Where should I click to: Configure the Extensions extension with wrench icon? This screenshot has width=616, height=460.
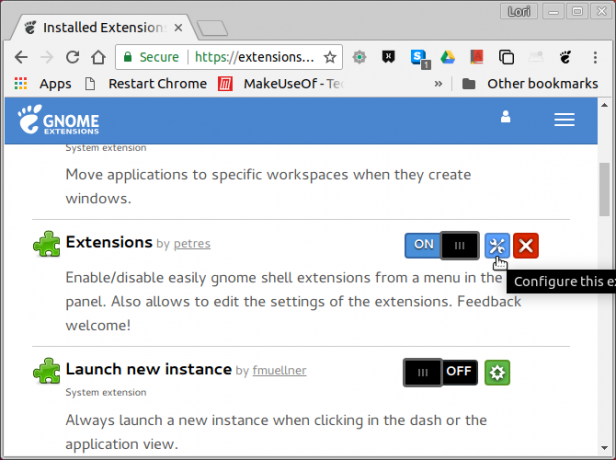[x=497, y=246]
